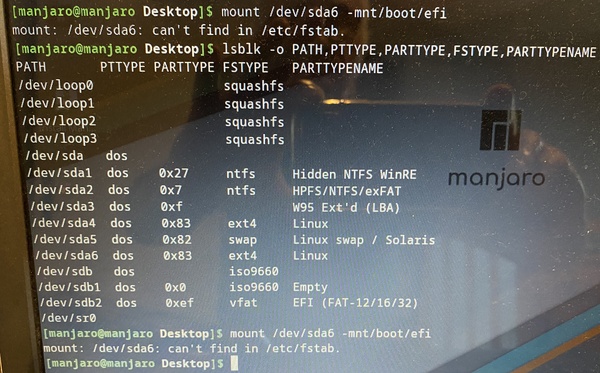600x373 pixels.
Task: Click the "/dev/sda3" path entry
Action: (x=62, y=207)
